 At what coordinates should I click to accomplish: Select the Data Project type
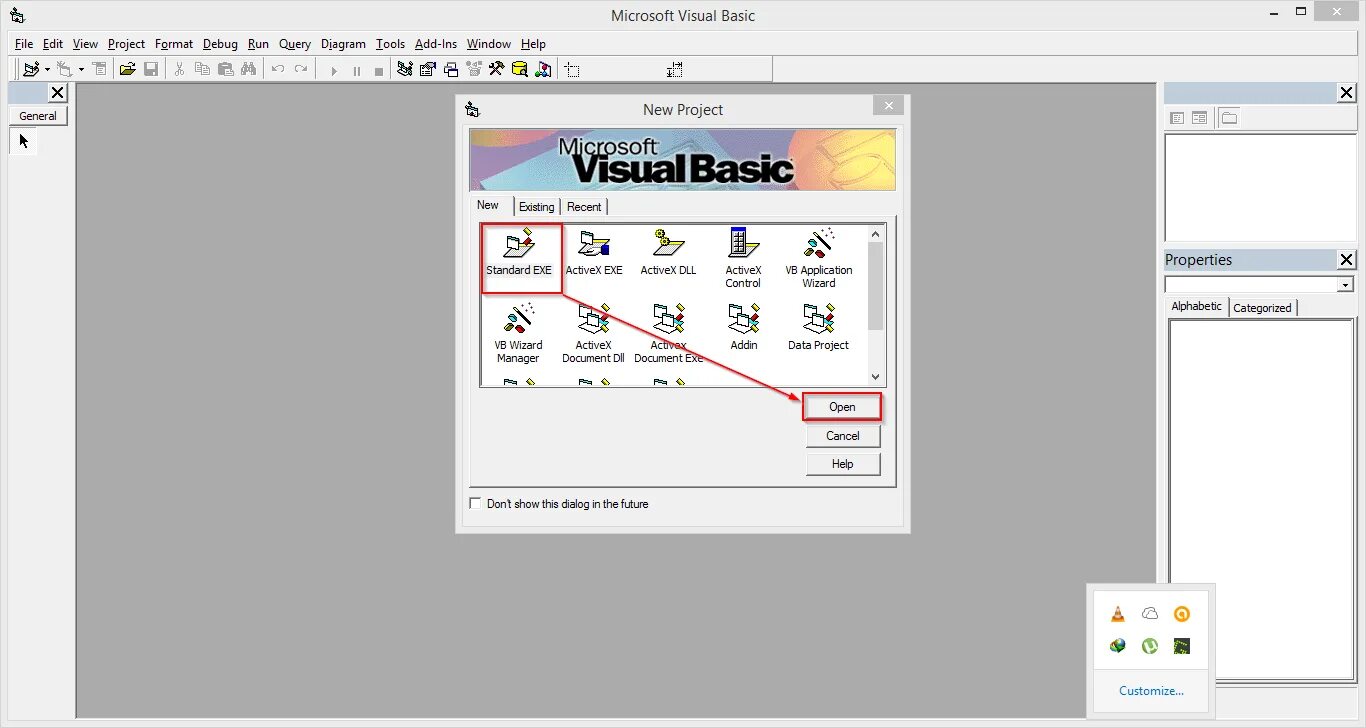pos(818,328)
